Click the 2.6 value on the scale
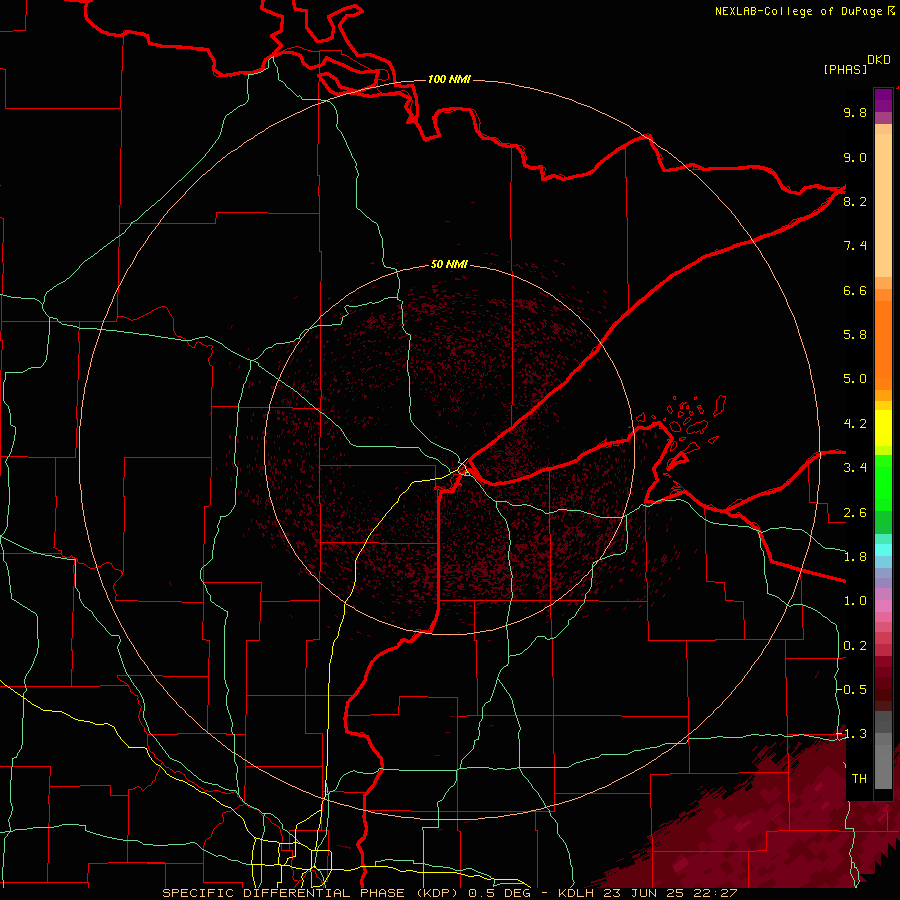 coord(855,513)
